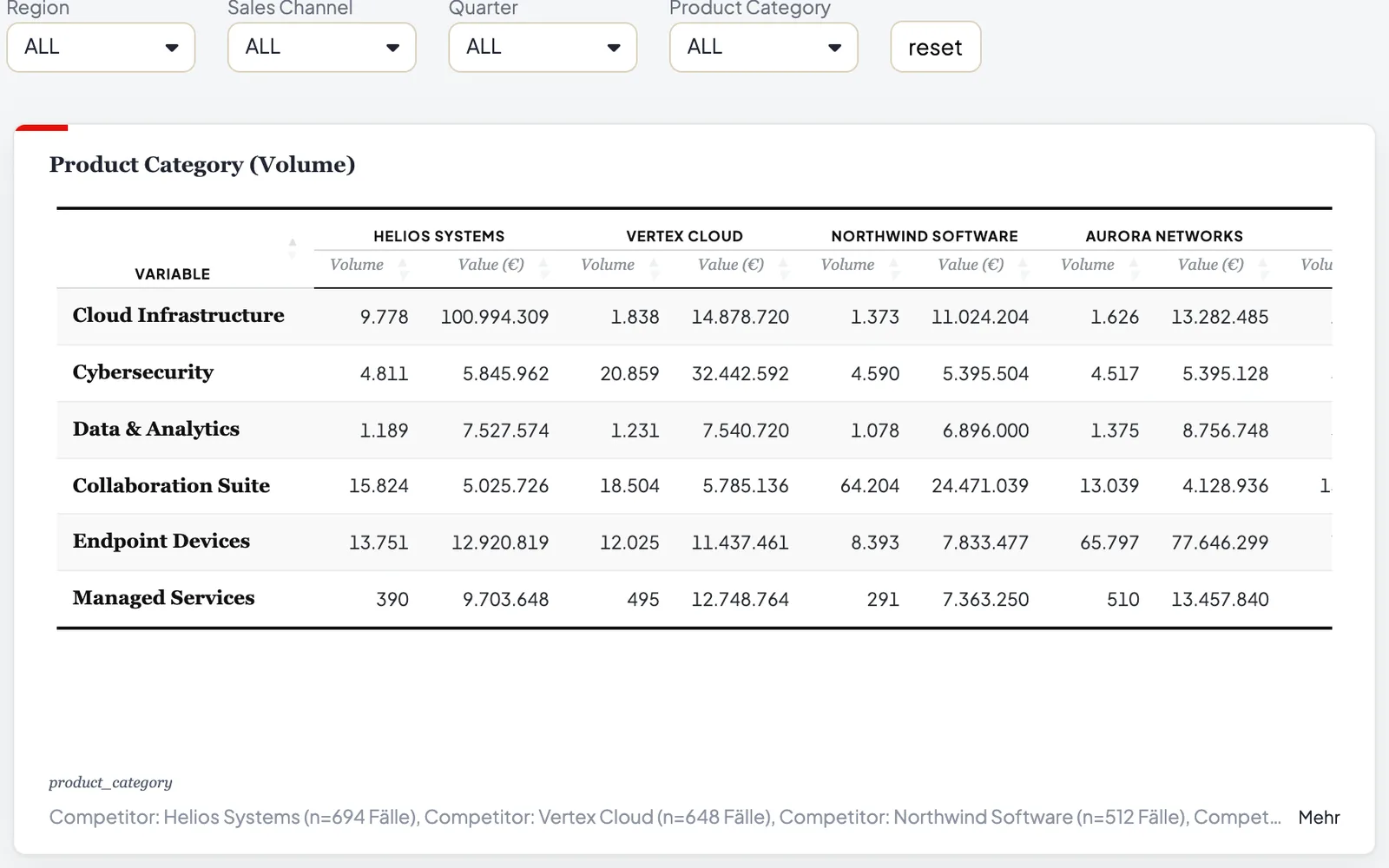The height and width of the screenshot is (868, 1389).
Task: Click the Competitor footnote text line
Action: click(x=665, y=817)
